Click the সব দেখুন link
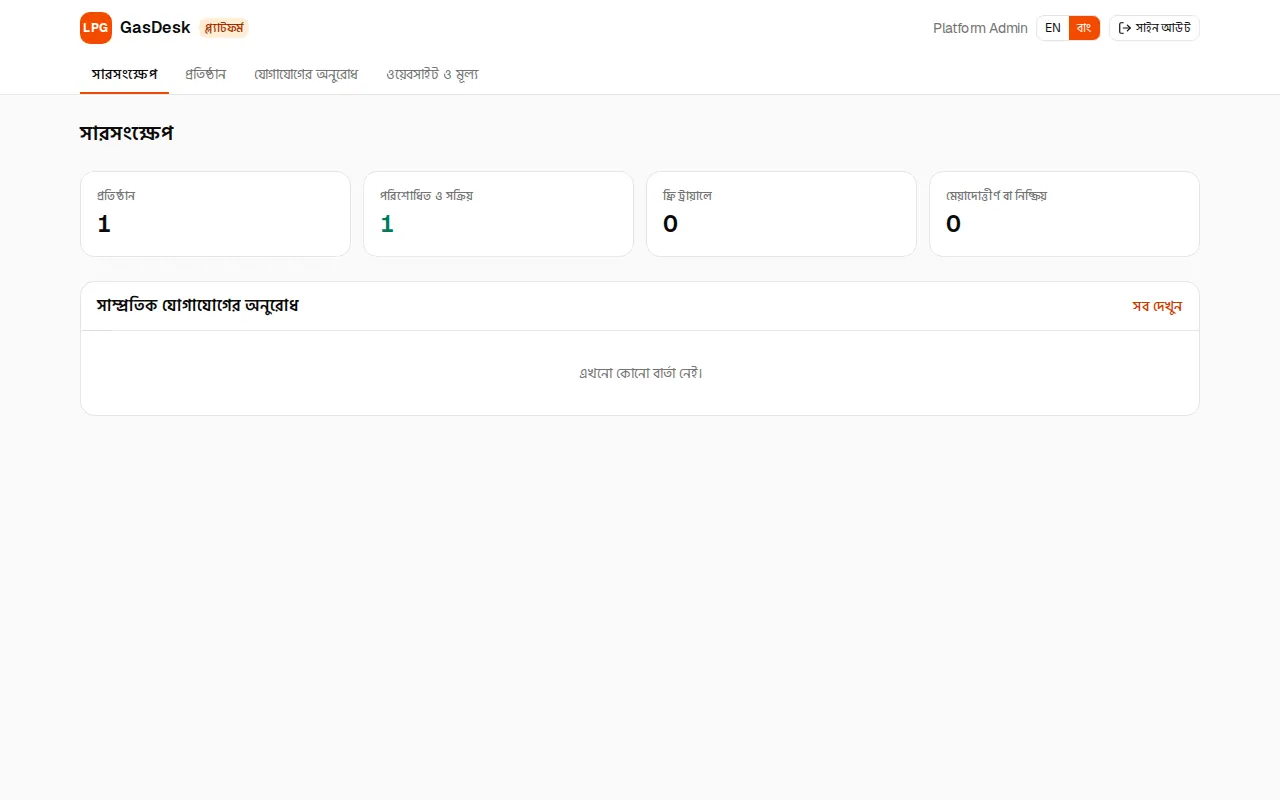This screenshot has height=800, width=1280. [x=1157, y=306]
